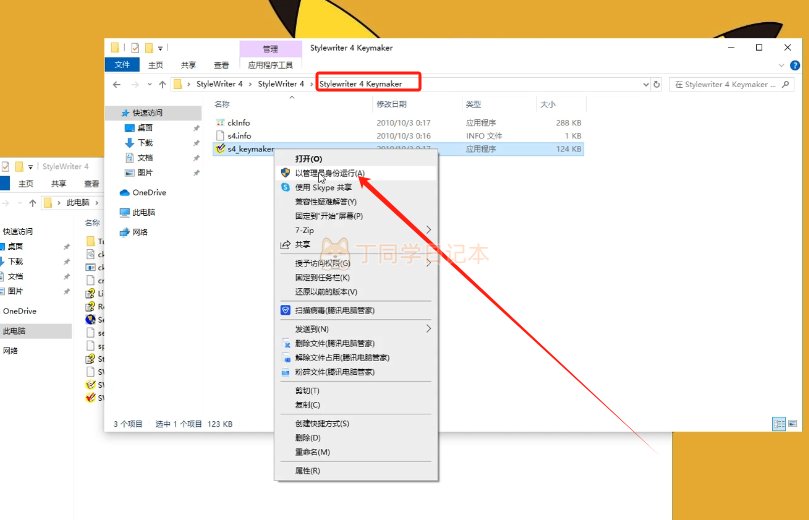Open the 主页 ribbon tab in Keymaker window
This screenshot has width=809, height=520.
(x=155, y=65)
